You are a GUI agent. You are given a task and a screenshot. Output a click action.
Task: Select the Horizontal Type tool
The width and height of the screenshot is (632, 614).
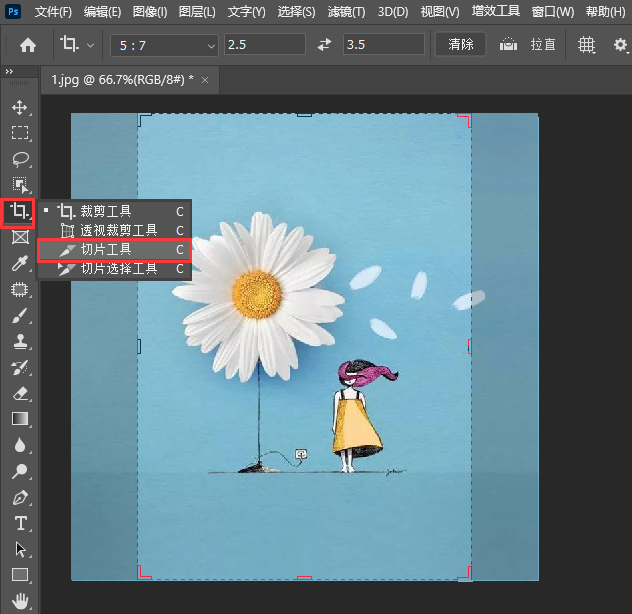19,523
